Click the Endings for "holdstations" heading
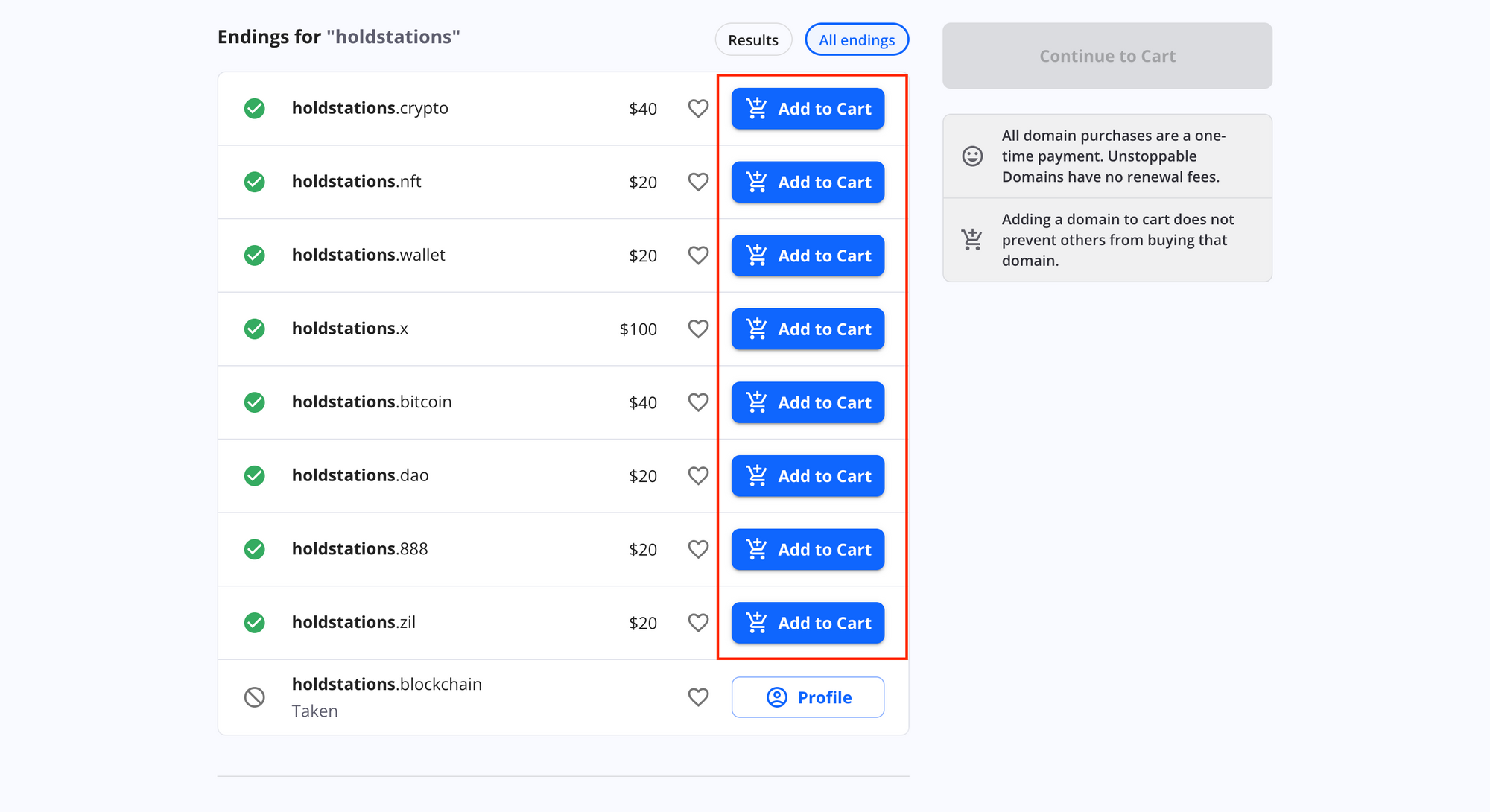 (x=339, y=37)
